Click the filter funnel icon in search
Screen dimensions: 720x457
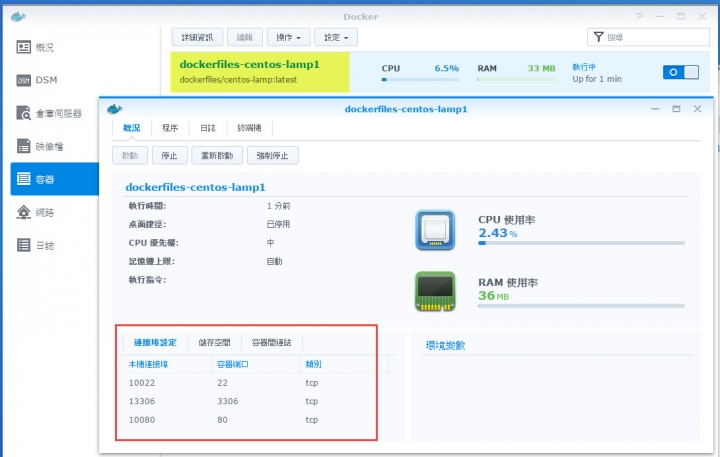598,37
